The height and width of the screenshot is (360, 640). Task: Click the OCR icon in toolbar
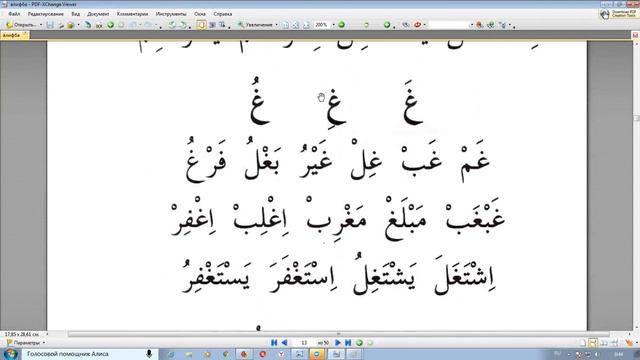click(x=99, y=25)
